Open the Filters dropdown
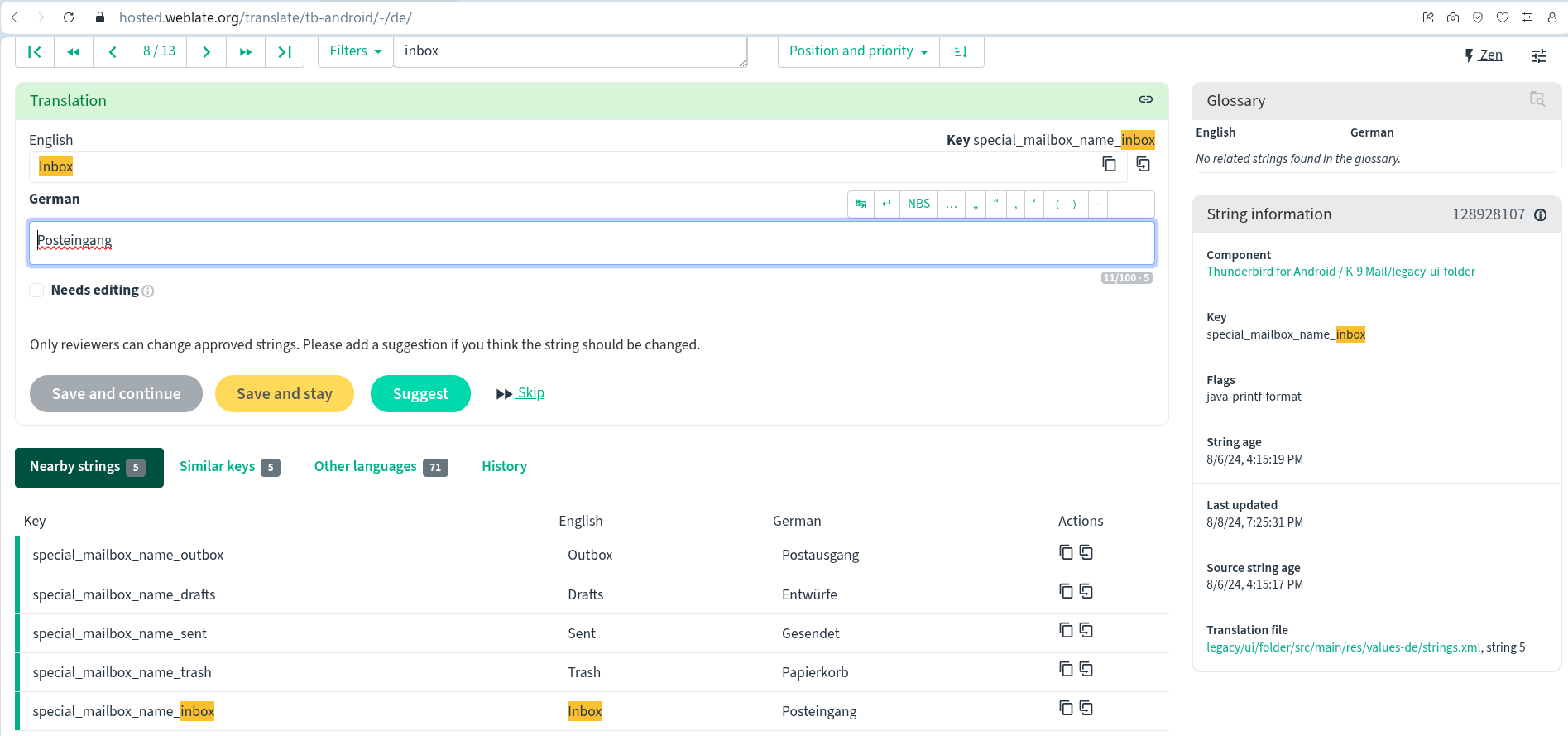 pos(355,51)
